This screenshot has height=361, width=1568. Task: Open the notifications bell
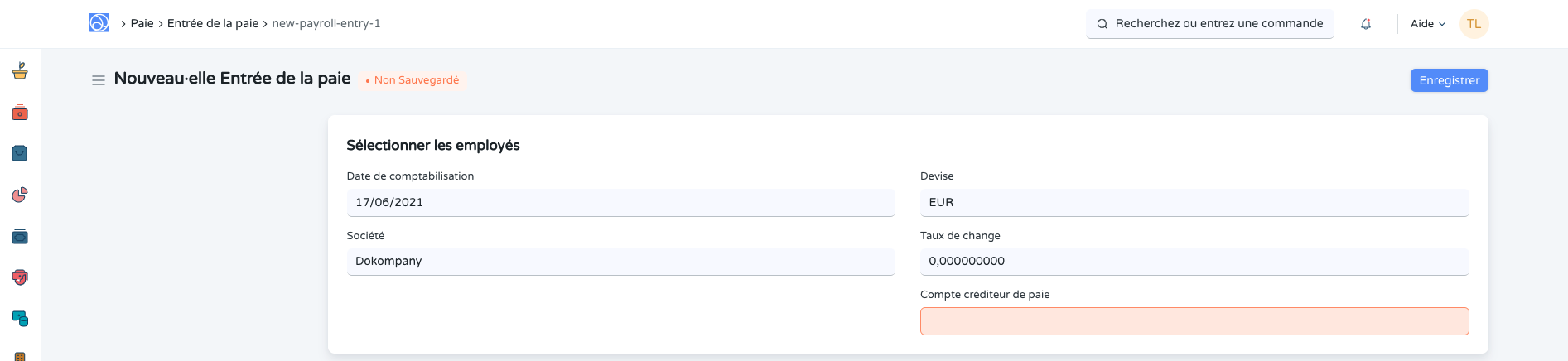tap(1365, 24)
